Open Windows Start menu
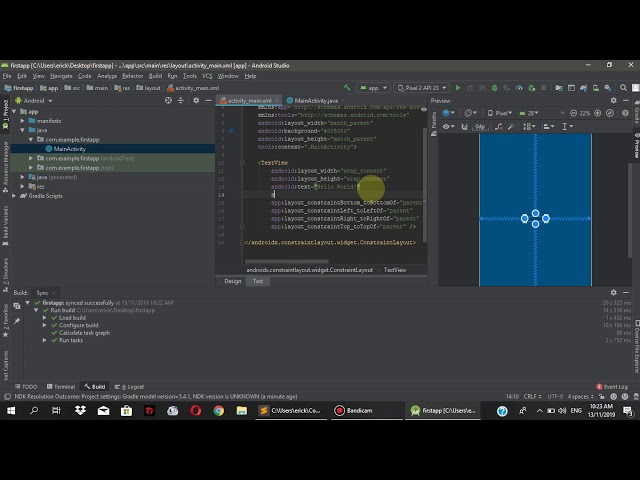 11,411
